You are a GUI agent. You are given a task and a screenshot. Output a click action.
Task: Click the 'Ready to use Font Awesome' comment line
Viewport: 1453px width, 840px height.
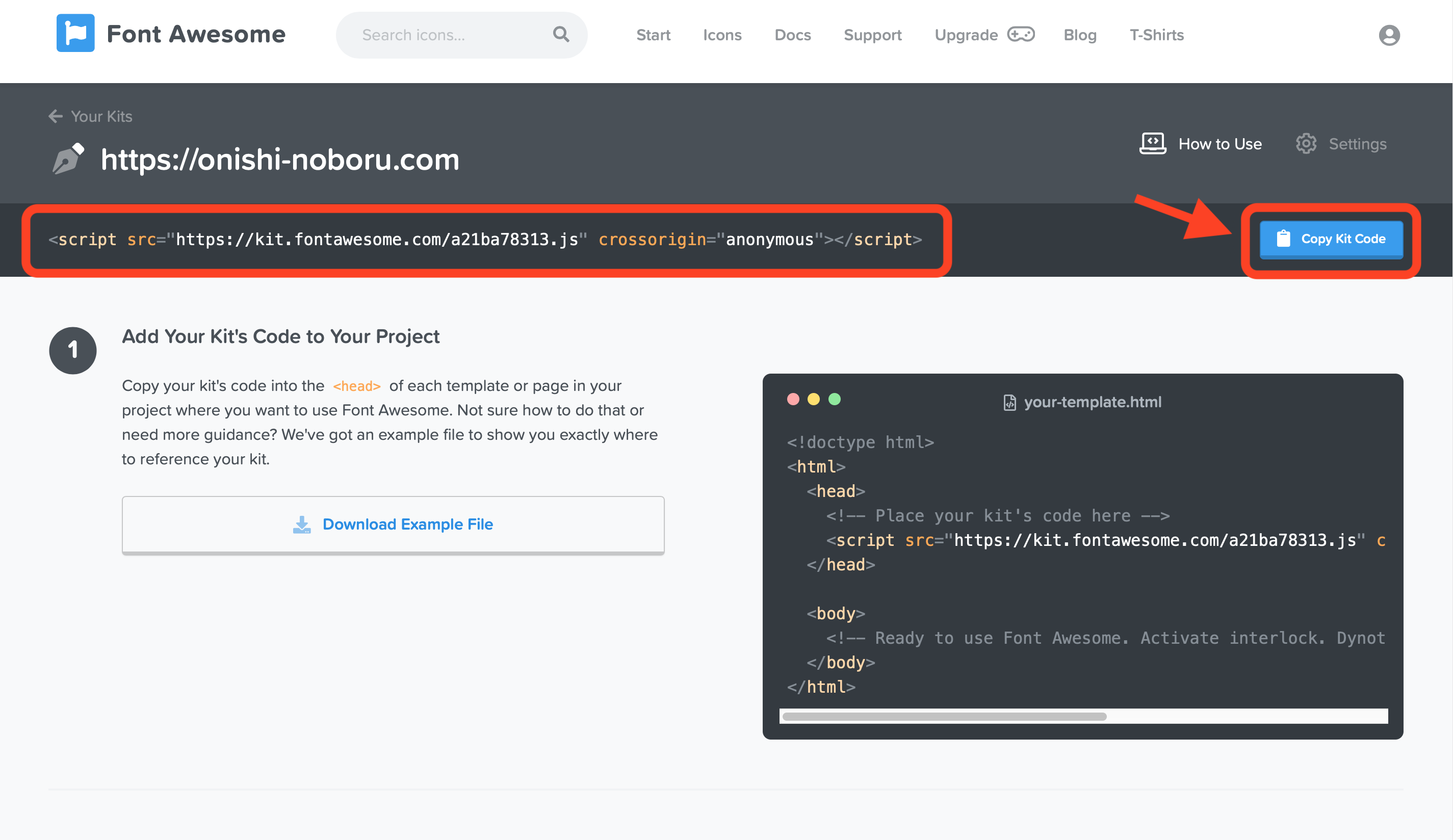point(1105,638)
